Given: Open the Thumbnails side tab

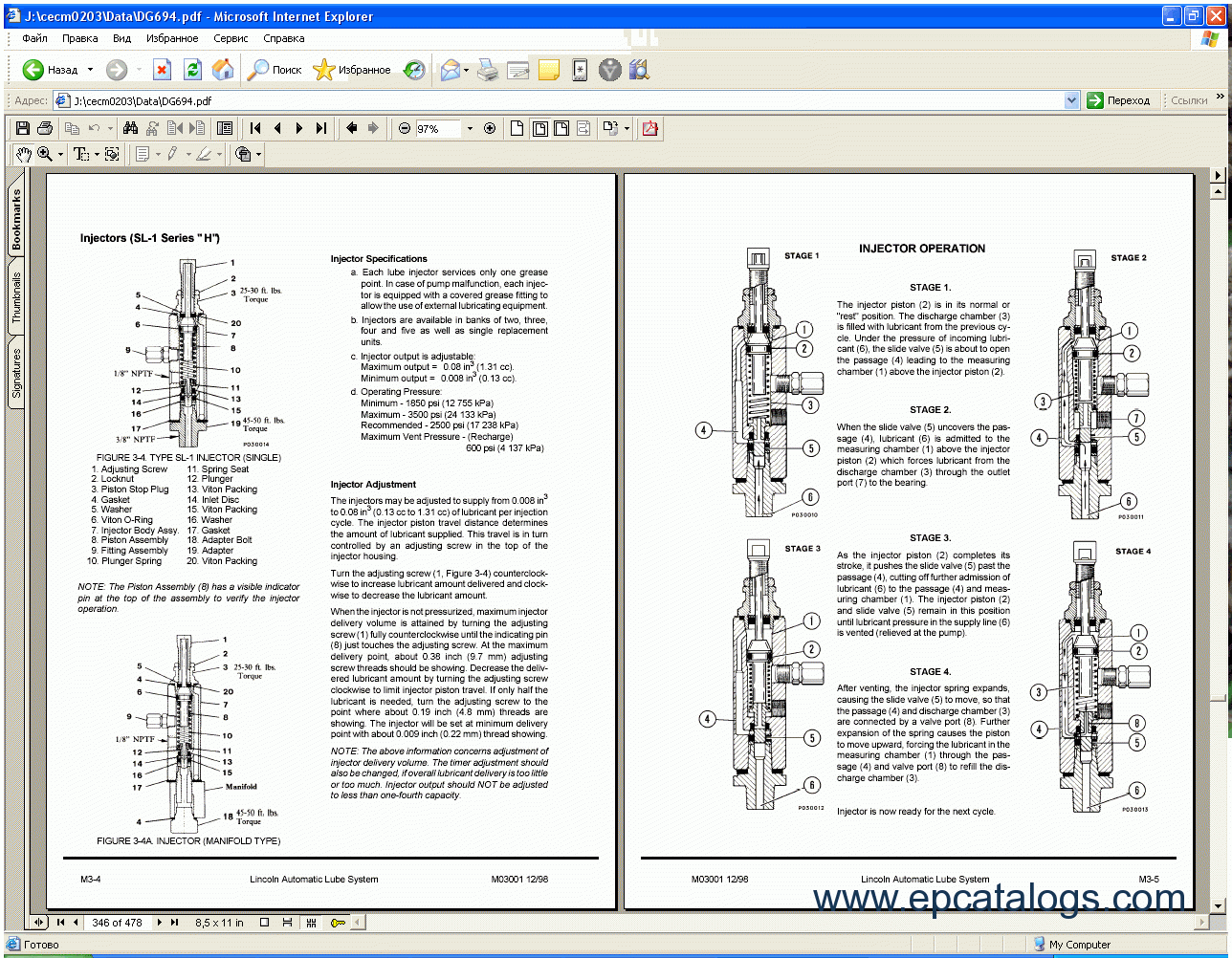Looking at the screenshot, I should 16,297.
